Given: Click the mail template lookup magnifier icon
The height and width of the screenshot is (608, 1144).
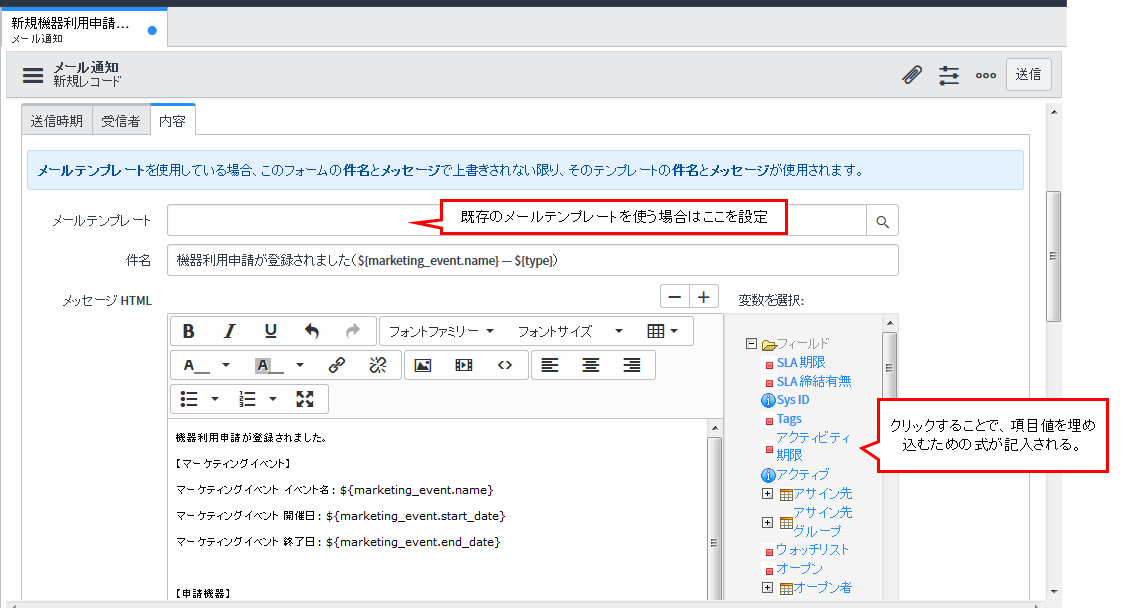Looking at the screenshot, I should pos(882,221).
